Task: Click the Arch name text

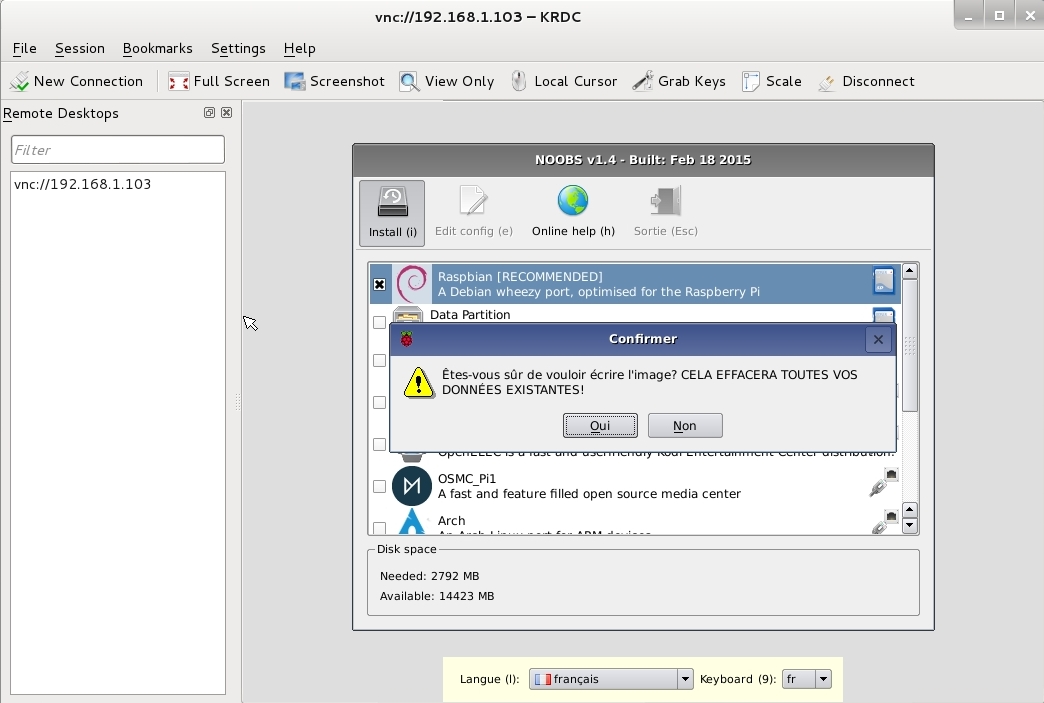Action: click(x=451, y=521)
